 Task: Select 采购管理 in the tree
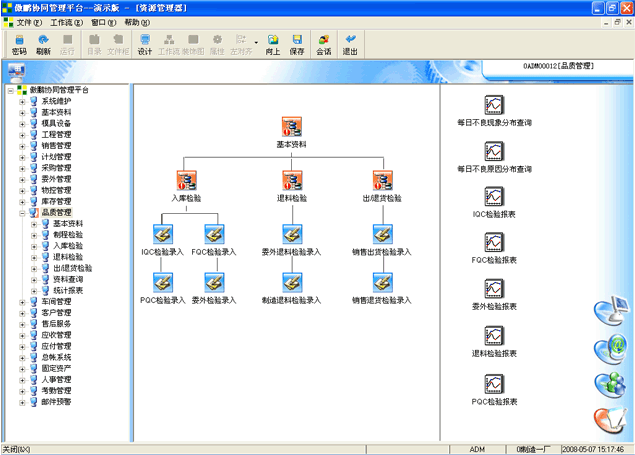pos(56,168)
